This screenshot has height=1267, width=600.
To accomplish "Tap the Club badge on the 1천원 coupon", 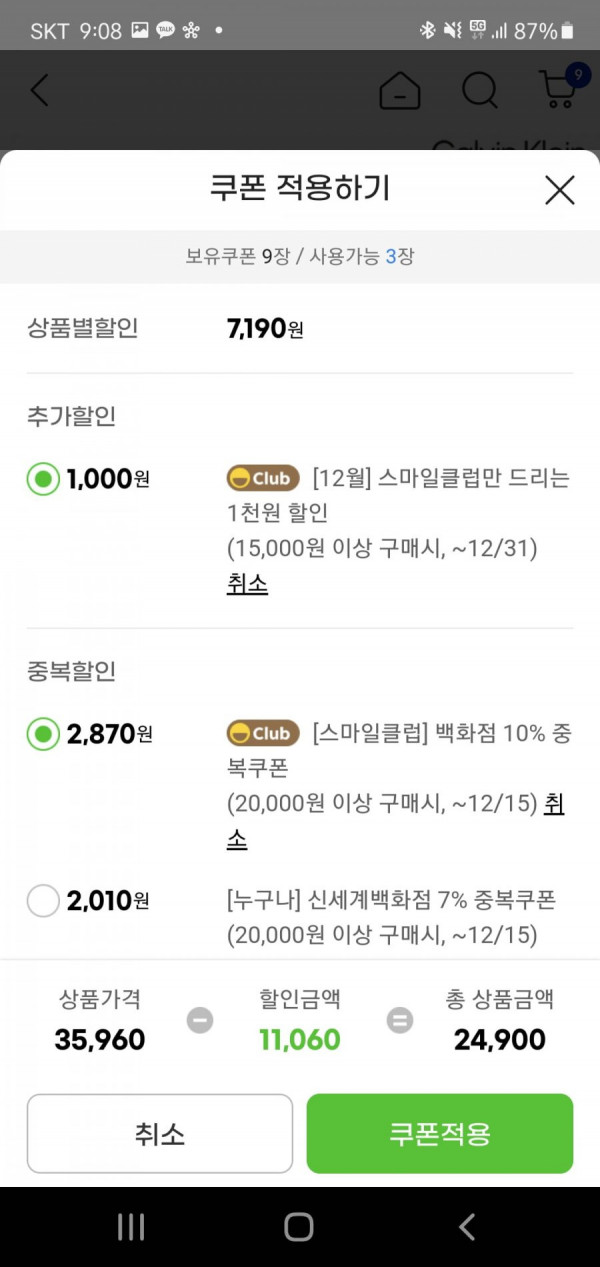I will 263,478.
